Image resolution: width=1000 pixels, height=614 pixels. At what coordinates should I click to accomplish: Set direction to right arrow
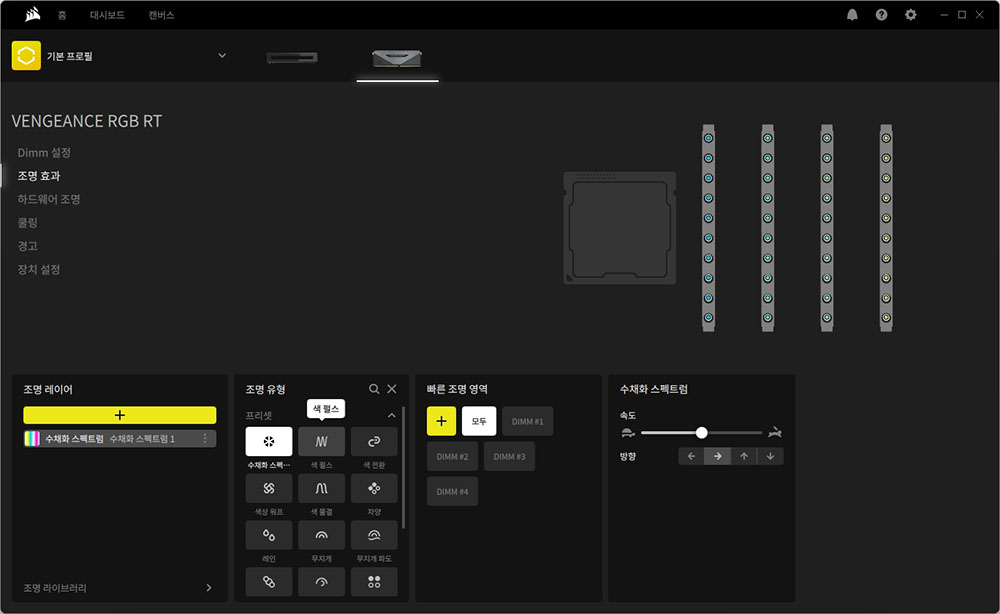point(717,456)
